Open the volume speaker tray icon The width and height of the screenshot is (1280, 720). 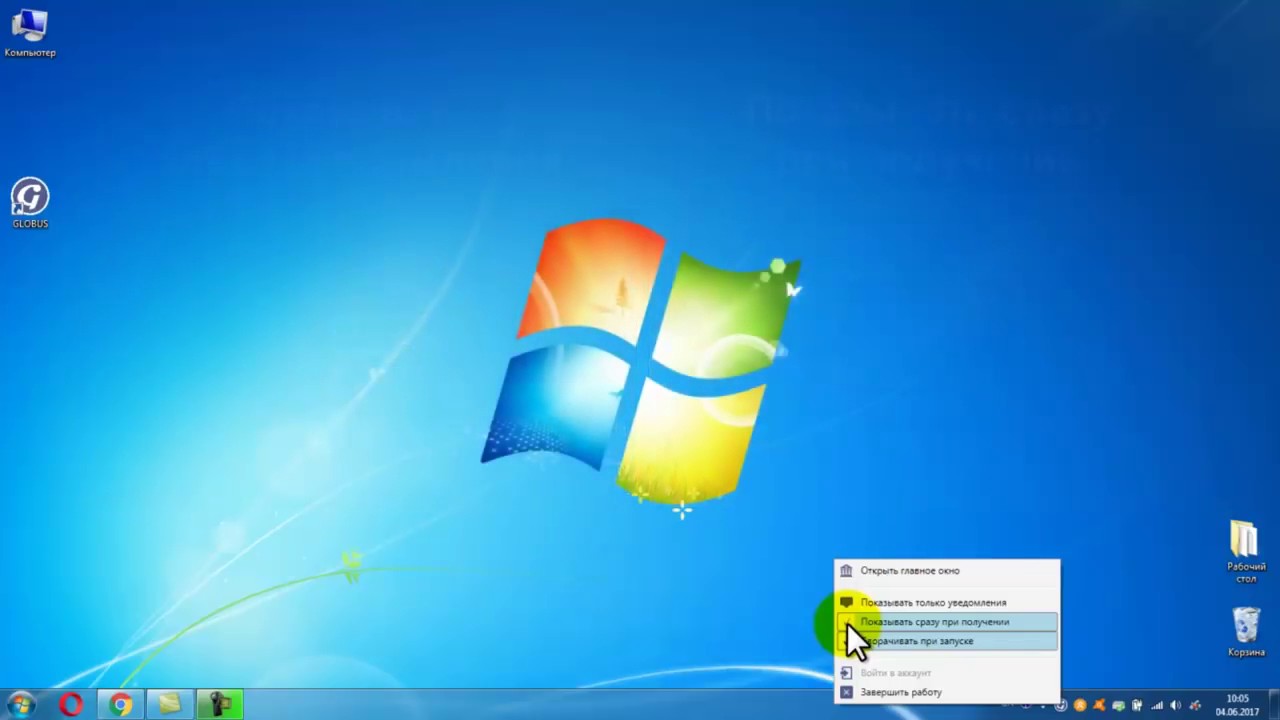click(1175, 705)
